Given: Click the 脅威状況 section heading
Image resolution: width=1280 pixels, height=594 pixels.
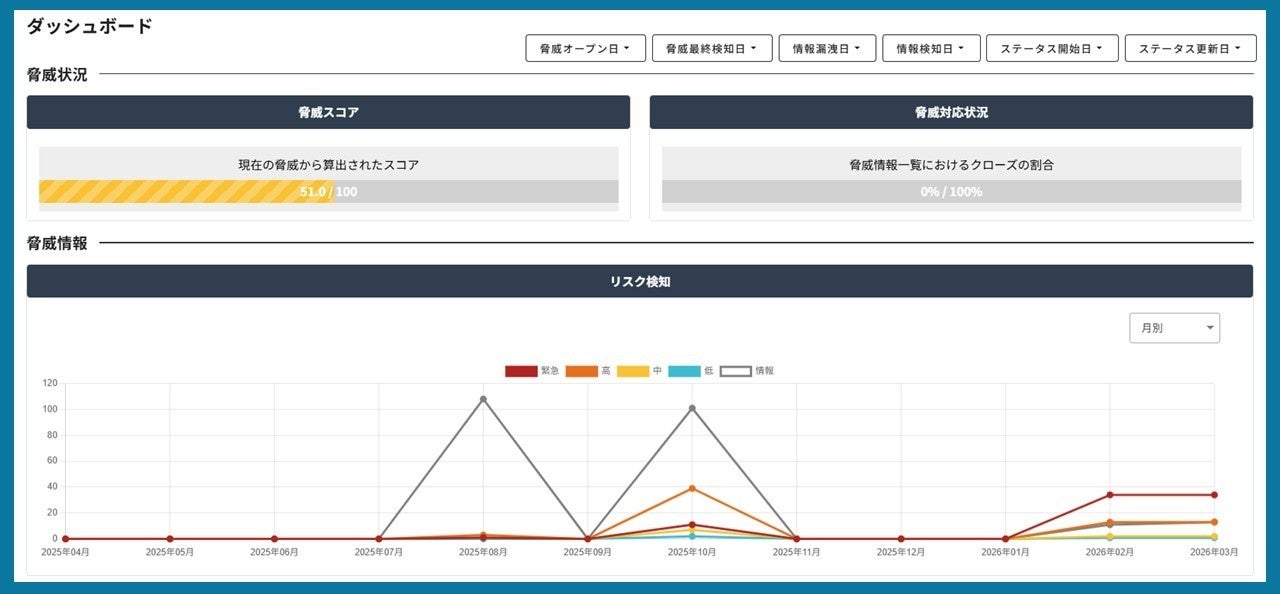Looking at the screenshot, I should point(57,74).
